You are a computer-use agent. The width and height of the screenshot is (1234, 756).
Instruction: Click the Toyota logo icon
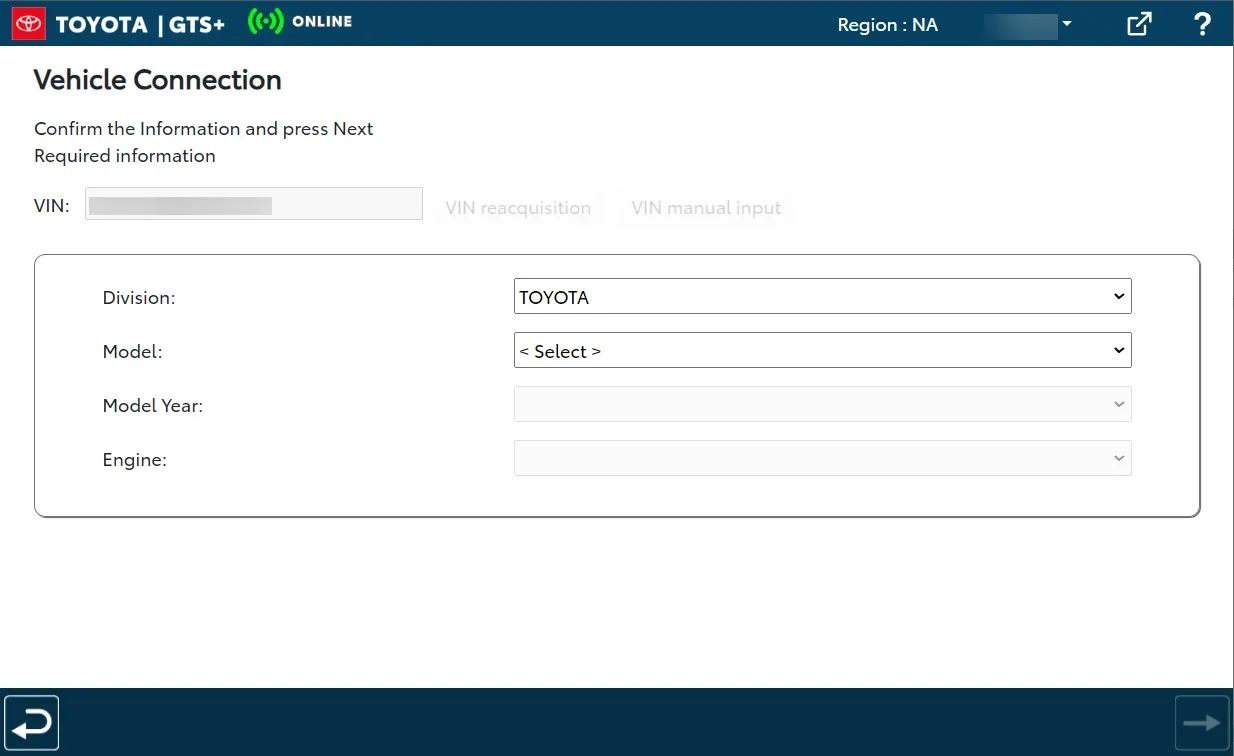[x=29, y=24]
